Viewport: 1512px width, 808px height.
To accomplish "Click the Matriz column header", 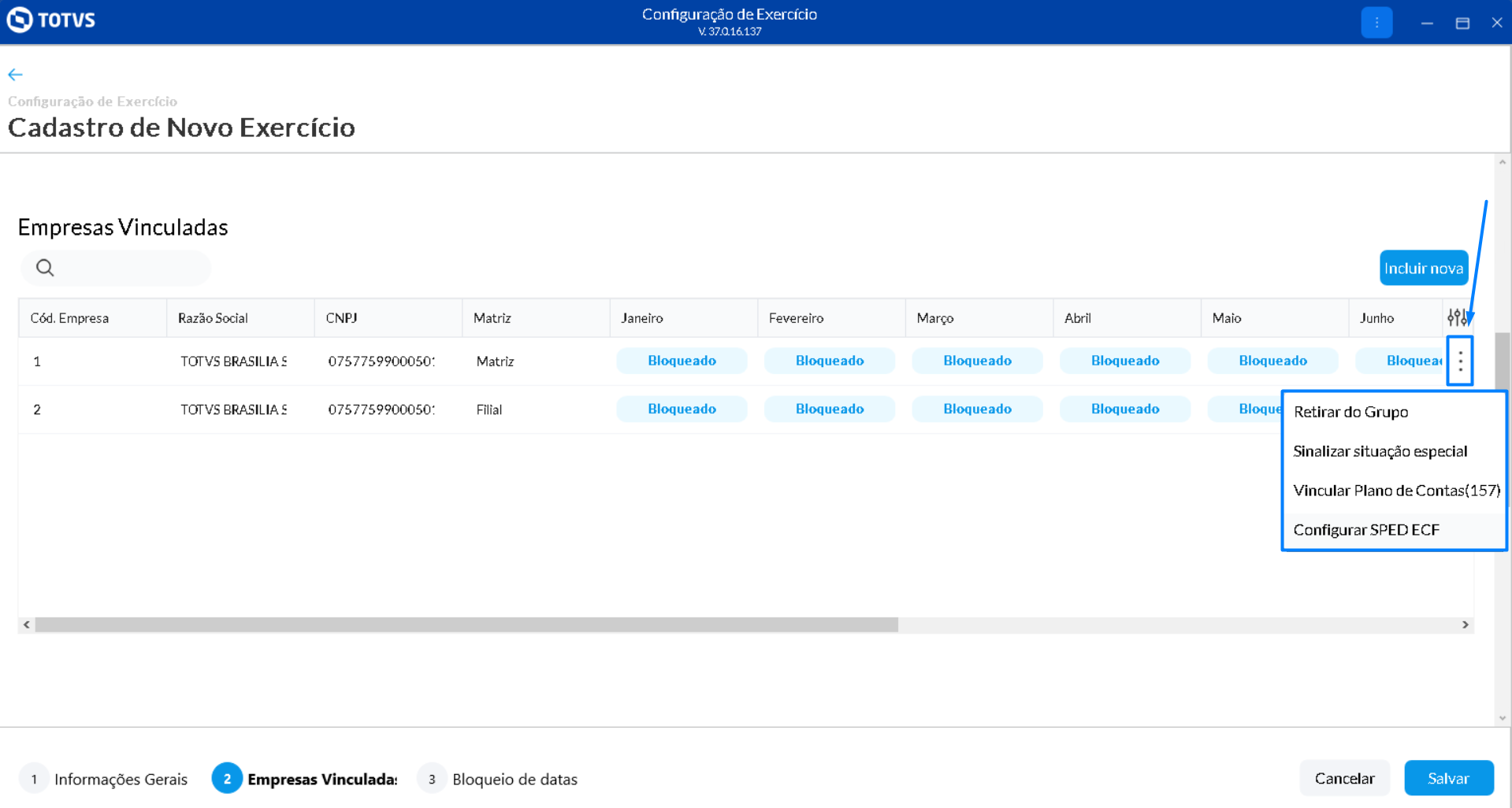I will coord(536,318).
